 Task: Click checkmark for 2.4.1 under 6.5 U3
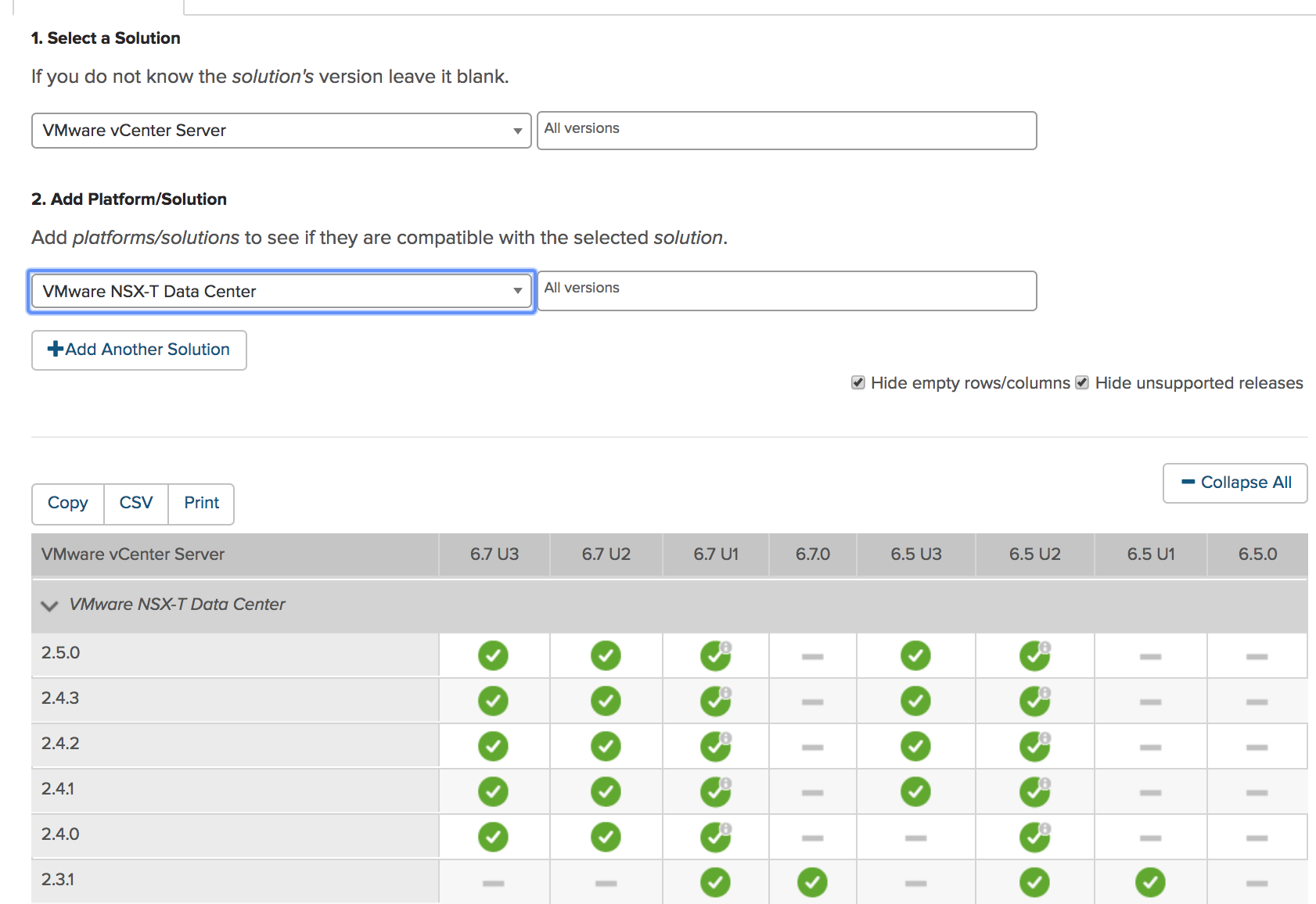click(915, 791)
